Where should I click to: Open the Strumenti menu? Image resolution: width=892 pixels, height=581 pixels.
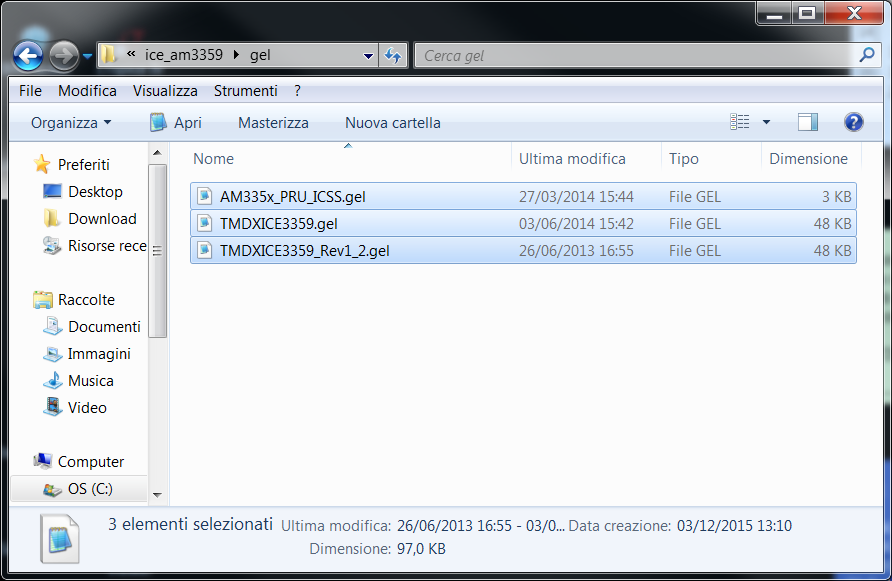(x=246, y=91)
